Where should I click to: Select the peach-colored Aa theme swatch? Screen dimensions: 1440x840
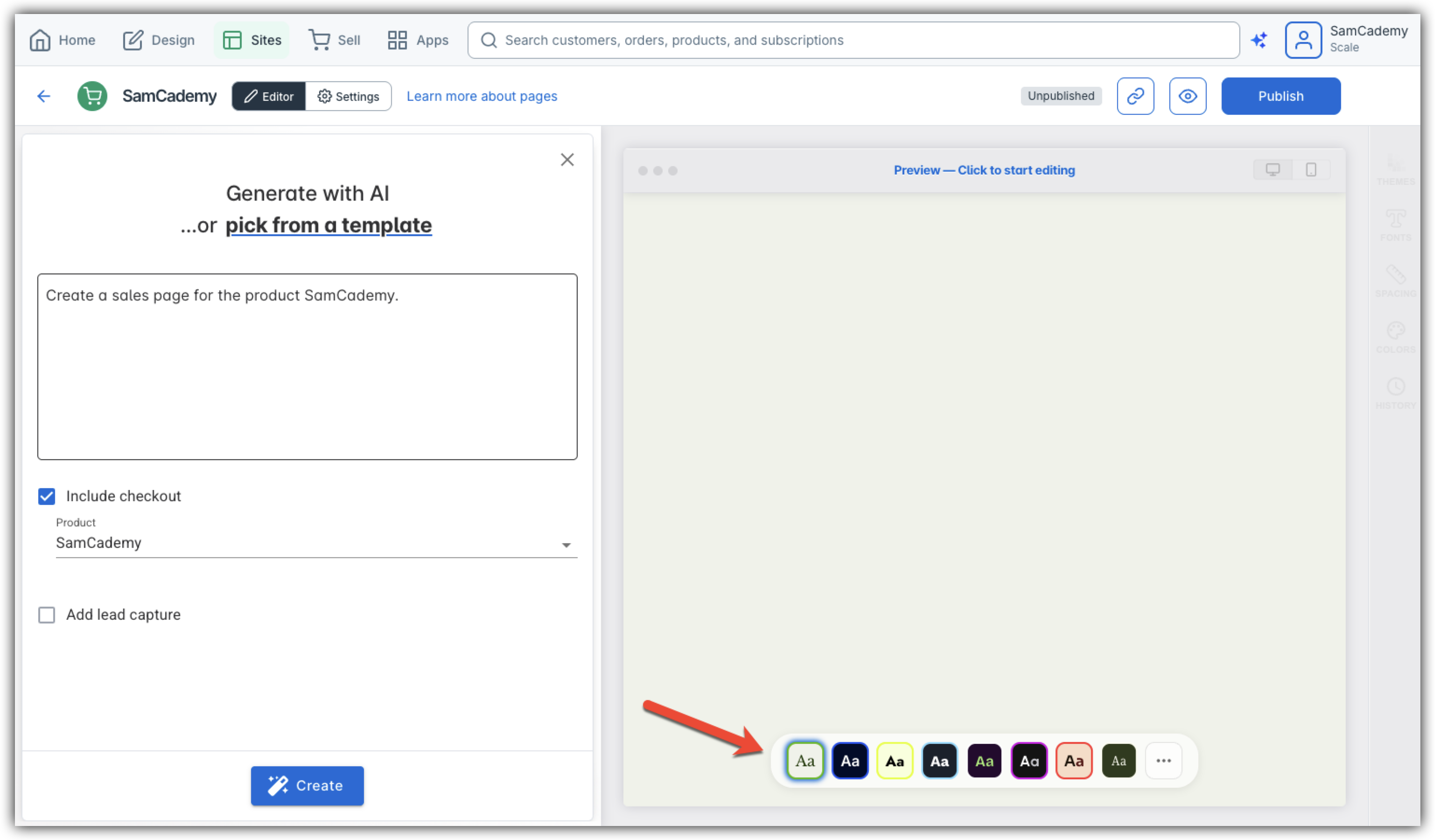coord(1073,761)
